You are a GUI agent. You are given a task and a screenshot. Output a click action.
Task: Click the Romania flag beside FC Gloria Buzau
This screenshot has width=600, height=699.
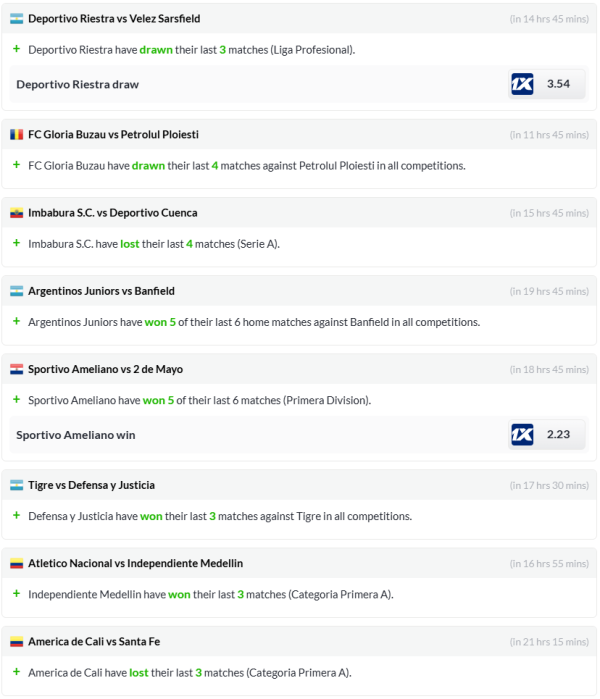16,135
